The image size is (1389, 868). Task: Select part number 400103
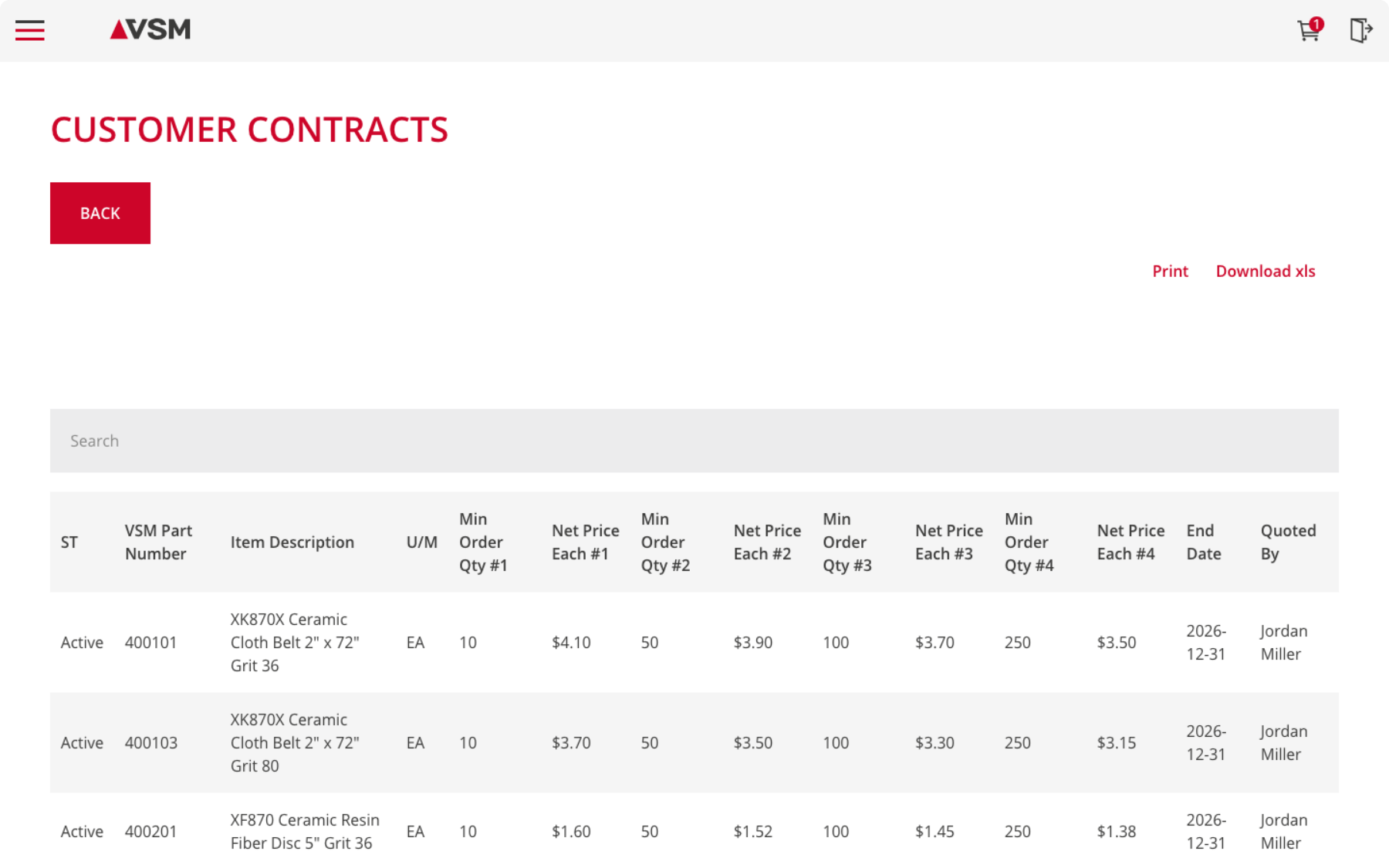pos(151,743)
